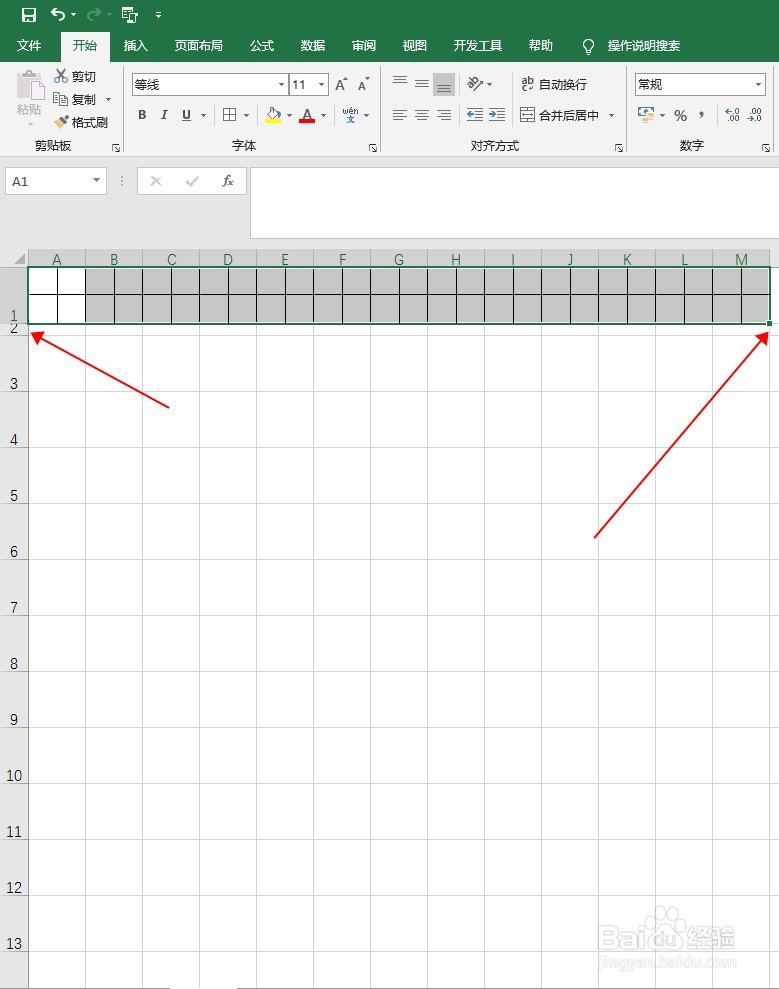
Task: Expand the Underline style dropdown arrow
Action: coord(203,115)
